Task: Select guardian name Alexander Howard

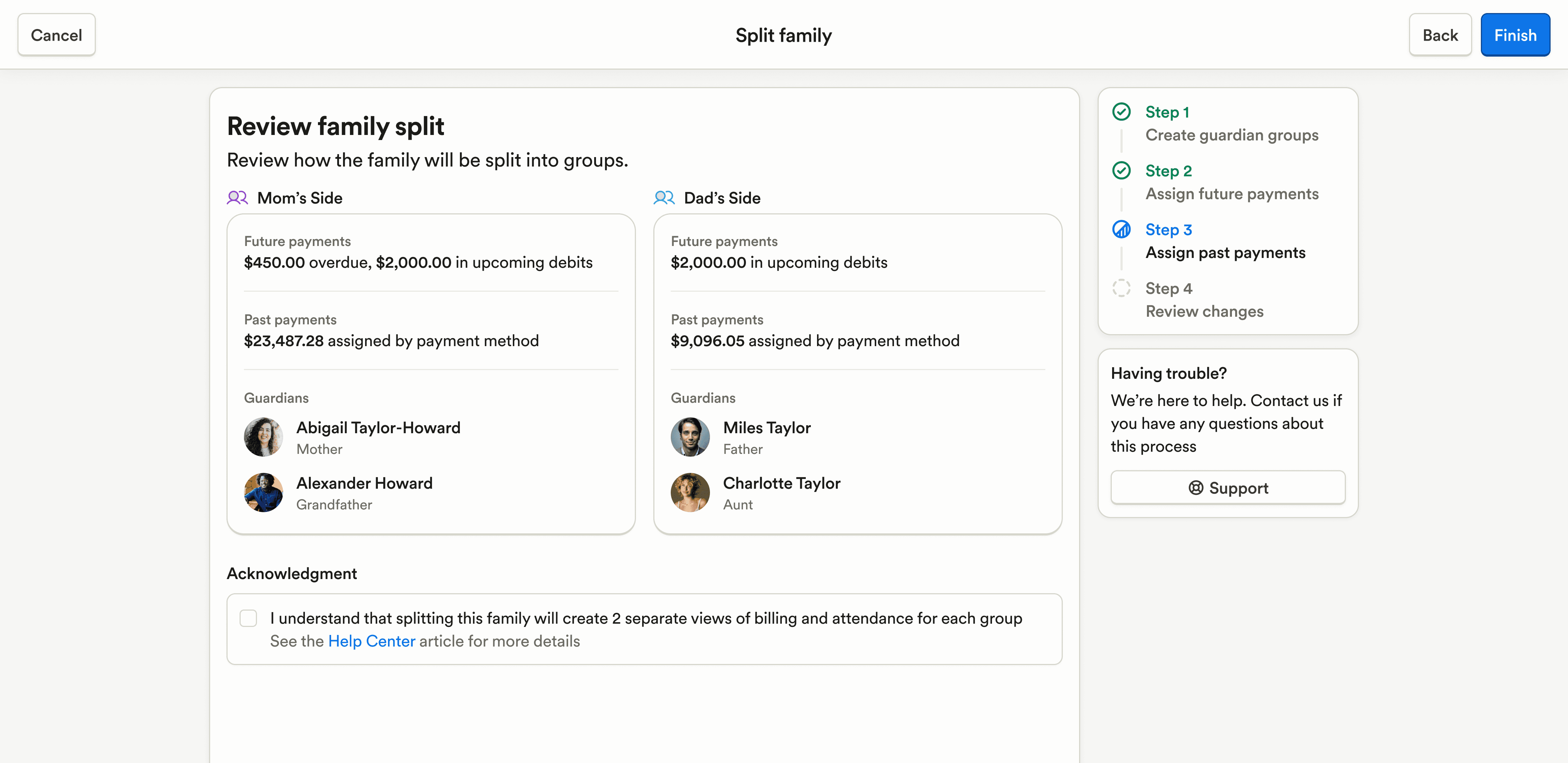Action: click(x=364, y=483)
